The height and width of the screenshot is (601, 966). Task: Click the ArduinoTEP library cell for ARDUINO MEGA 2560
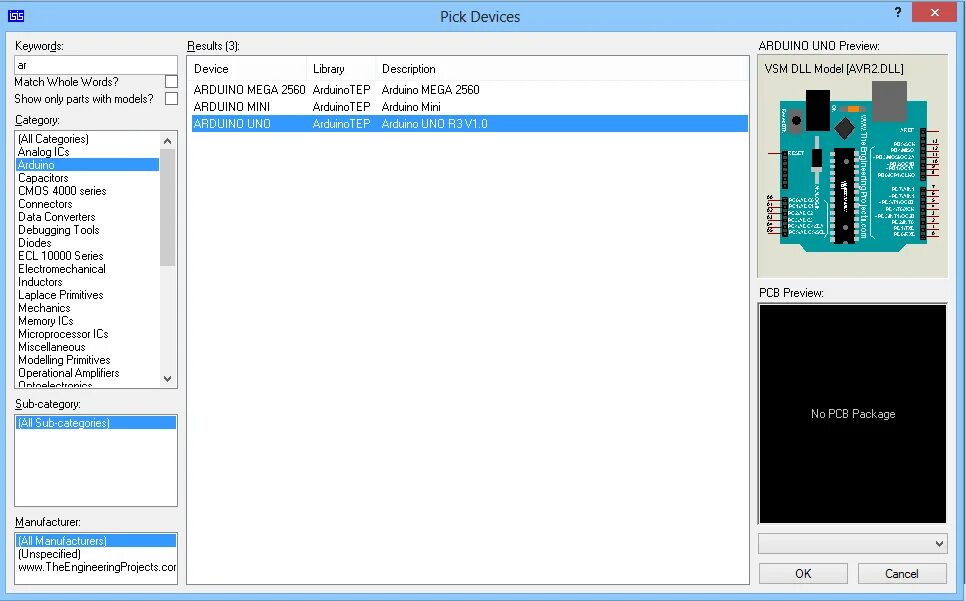coord(341,89)
